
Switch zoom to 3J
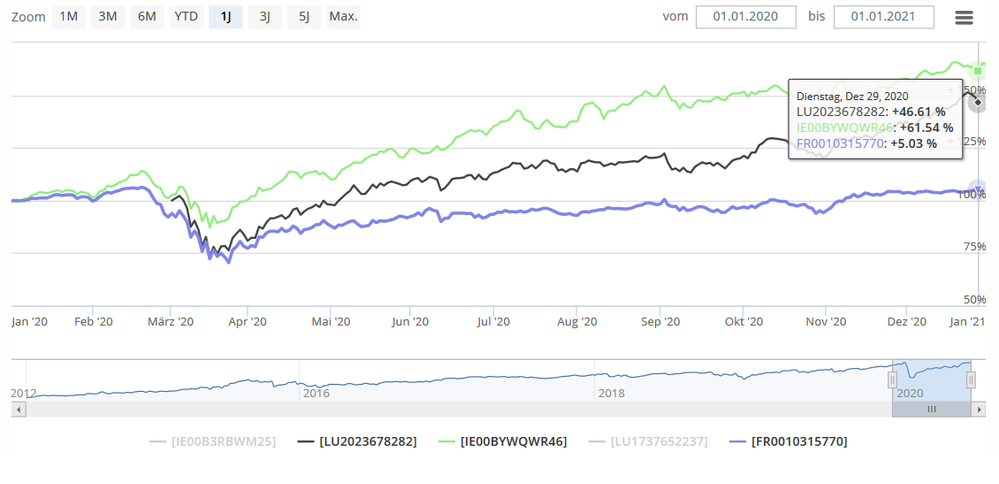pyautogui.click(x=264, y=17)
